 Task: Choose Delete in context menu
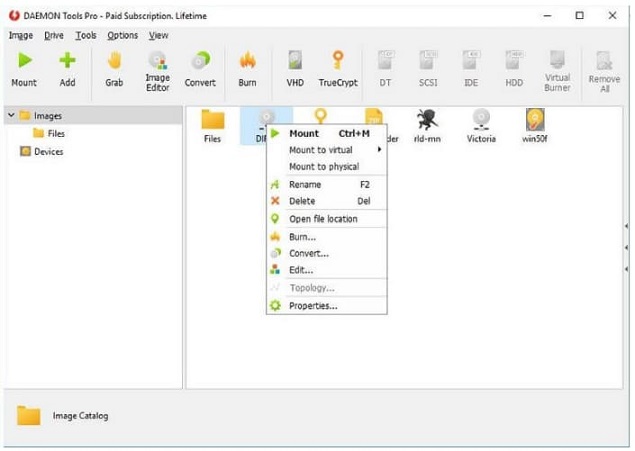point(326,201)
